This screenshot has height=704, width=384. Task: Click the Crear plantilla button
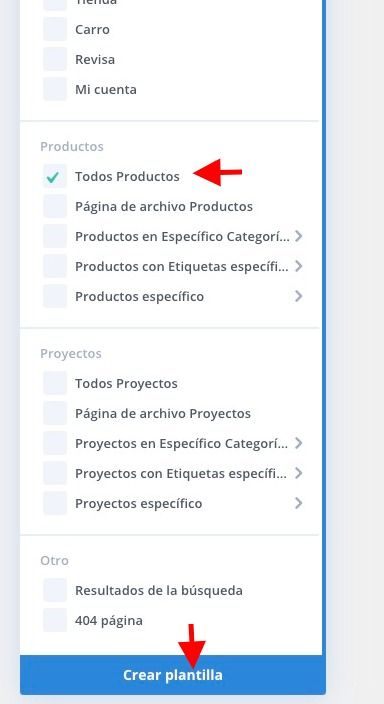coord(173,675)
